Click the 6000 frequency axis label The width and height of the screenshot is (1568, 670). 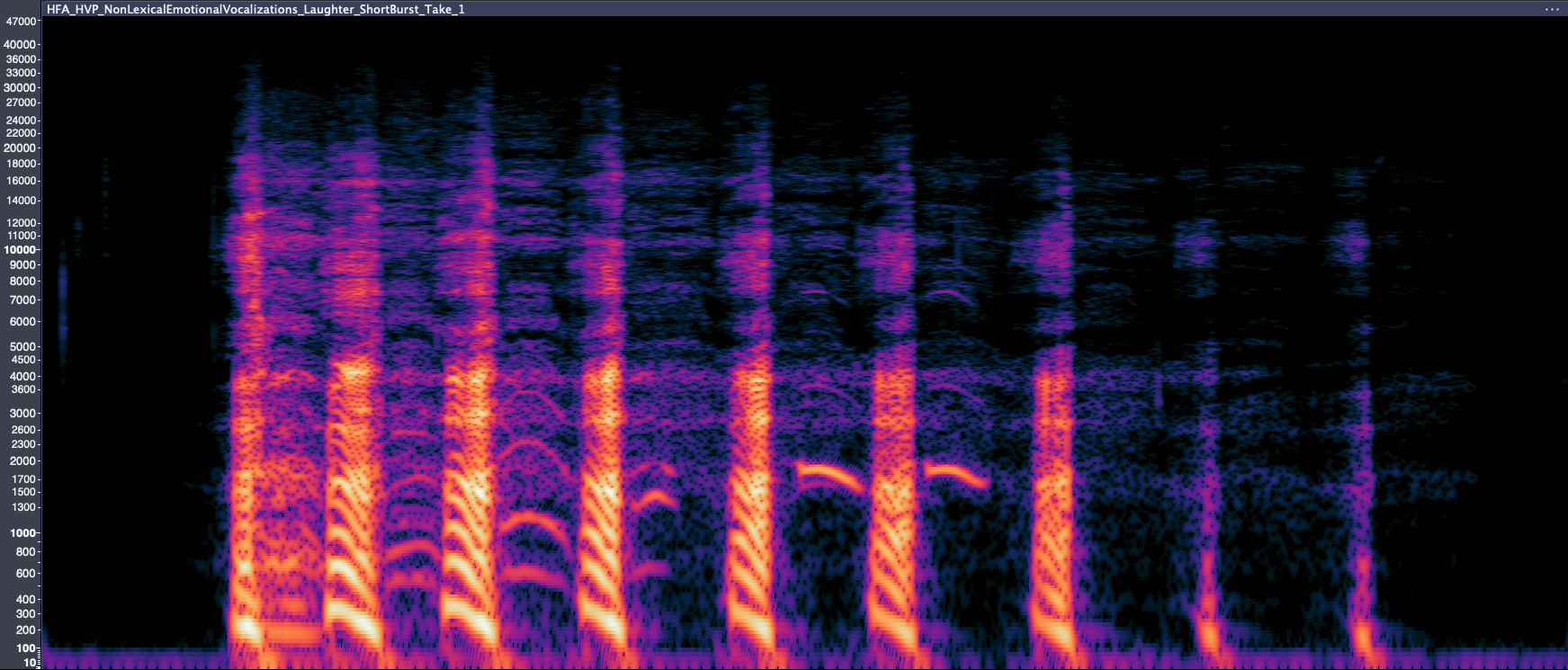[23, 322]
